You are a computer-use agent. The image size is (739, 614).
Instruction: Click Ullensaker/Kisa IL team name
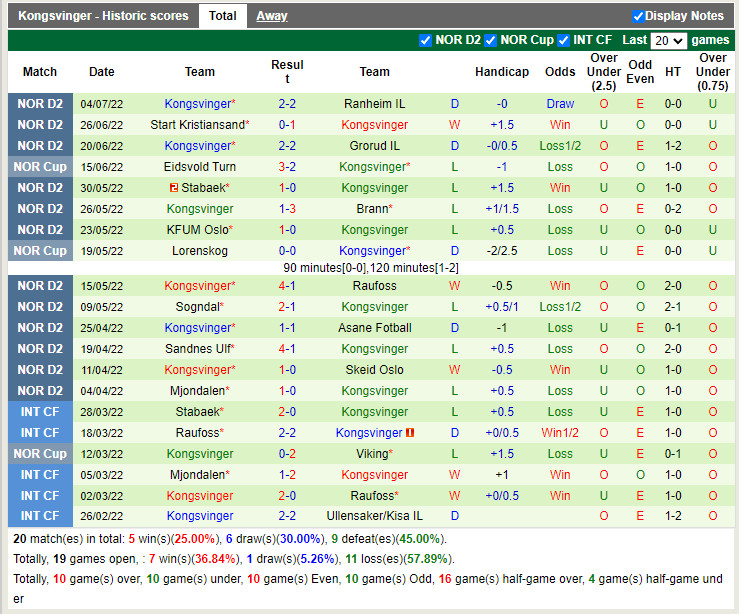tap(374, 516)
